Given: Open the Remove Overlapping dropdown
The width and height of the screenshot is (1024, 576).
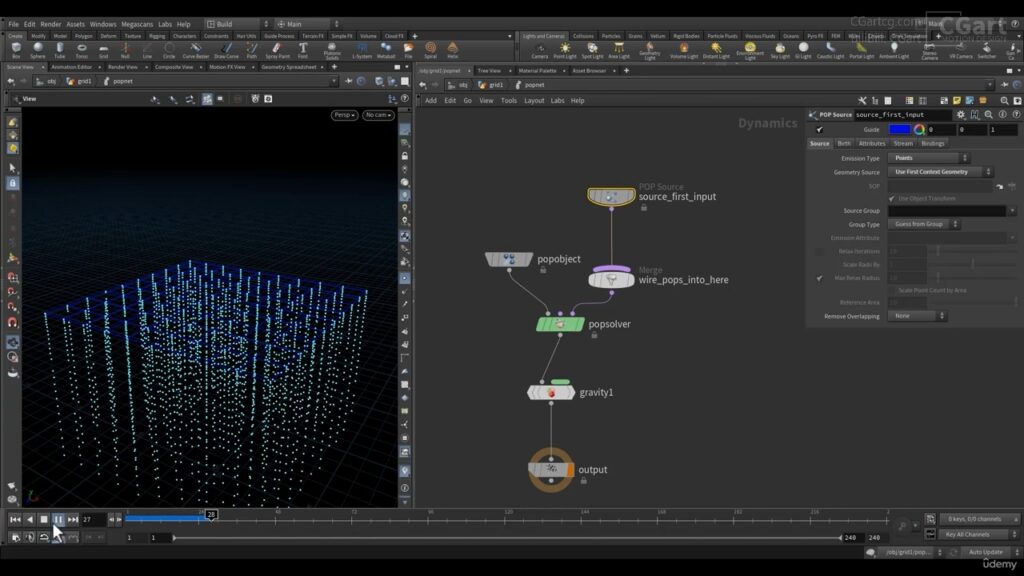Looking at the screenshot, I should pyautogui.click(x=917, y=316).
